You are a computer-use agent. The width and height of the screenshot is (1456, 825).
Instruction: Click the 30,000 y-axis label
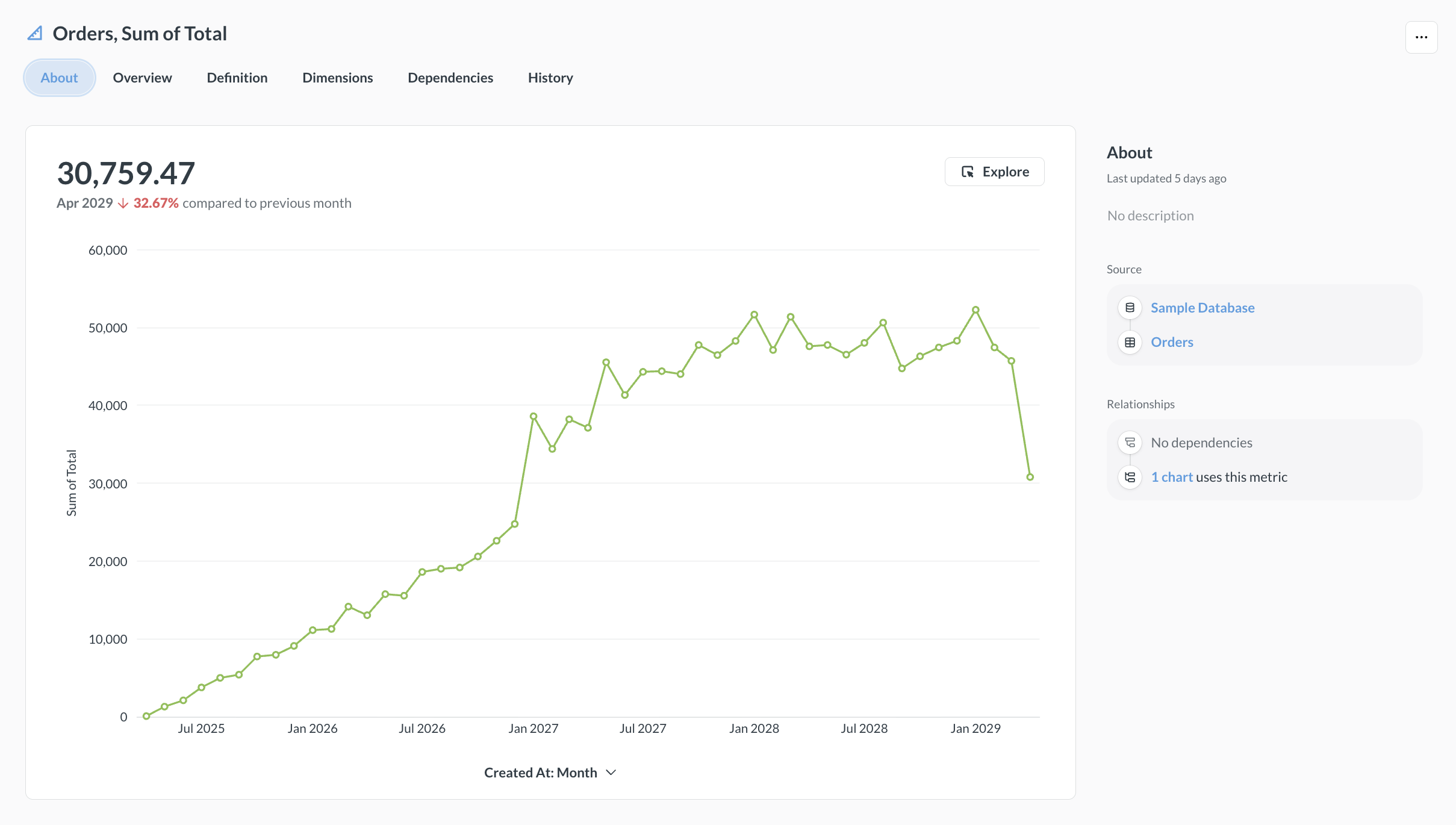[108, 484]
